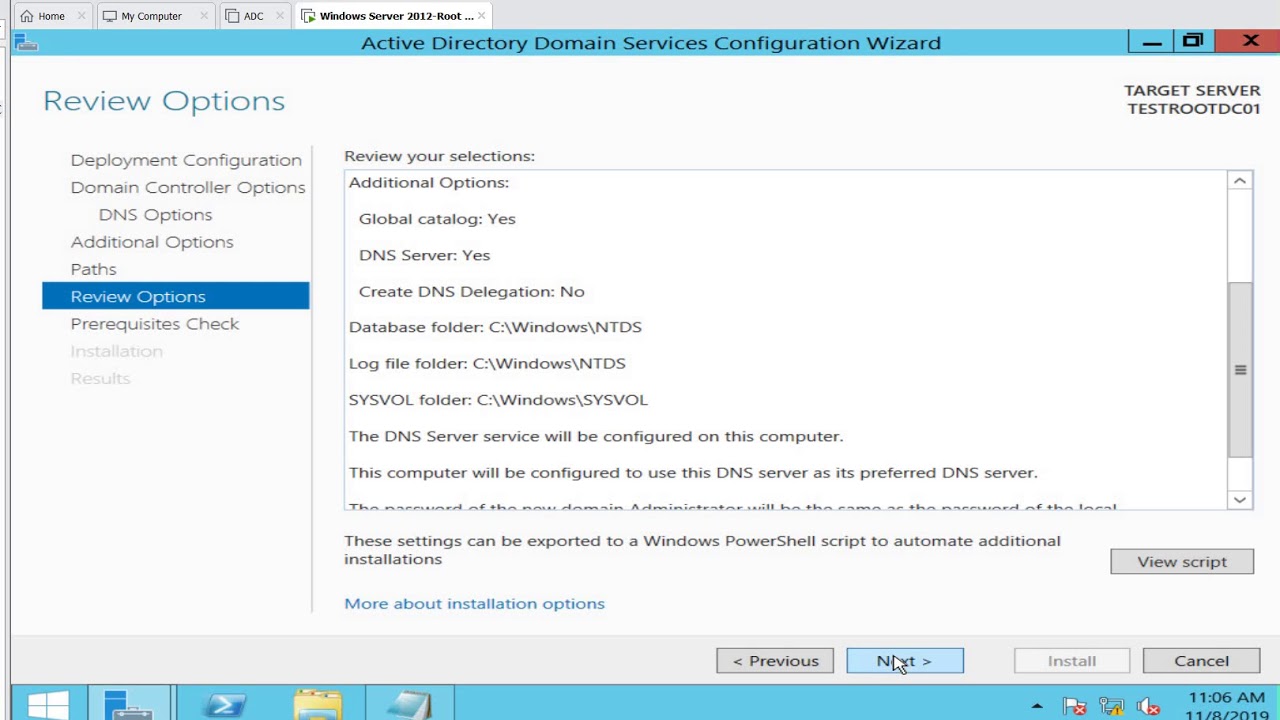
Task: Click the DNS Server service will be configured line
Action: (x=596, y=437)
